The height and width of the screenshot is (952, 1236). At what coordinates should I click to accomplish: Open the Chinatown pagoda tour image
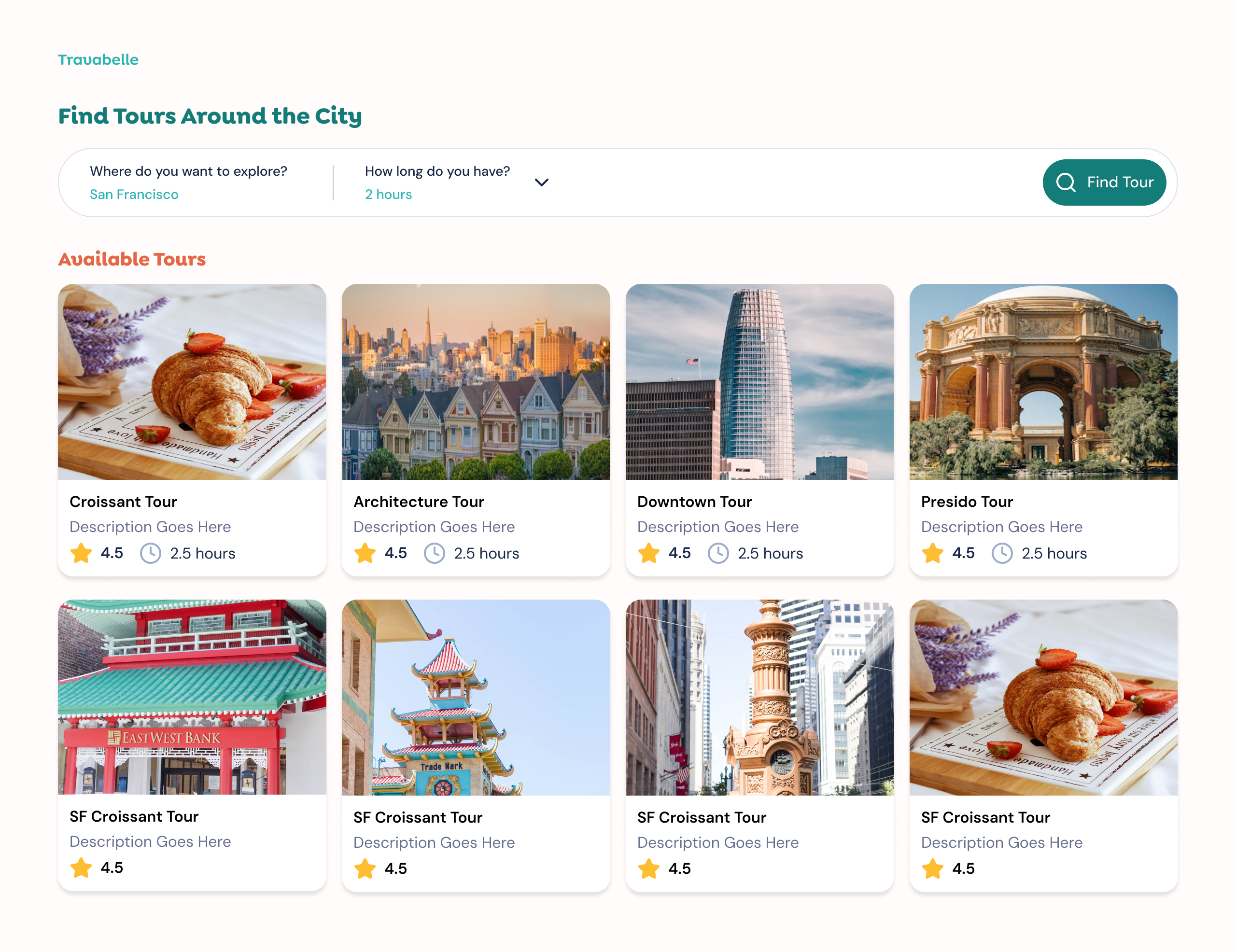476,697
